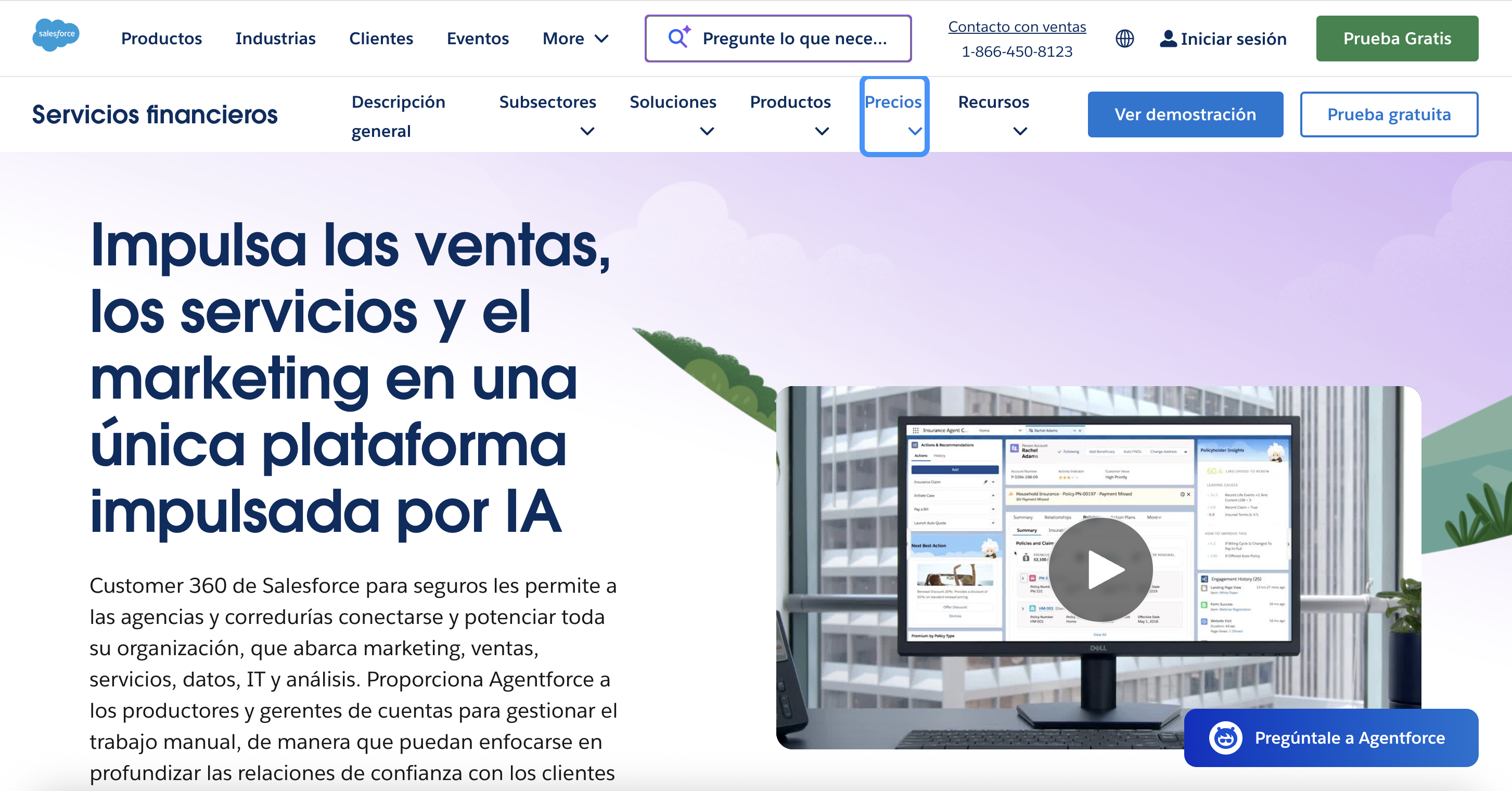Click the Prueba gratuita outlined button
This screenshot has height=791, width=1512.
click(1389, 114)
